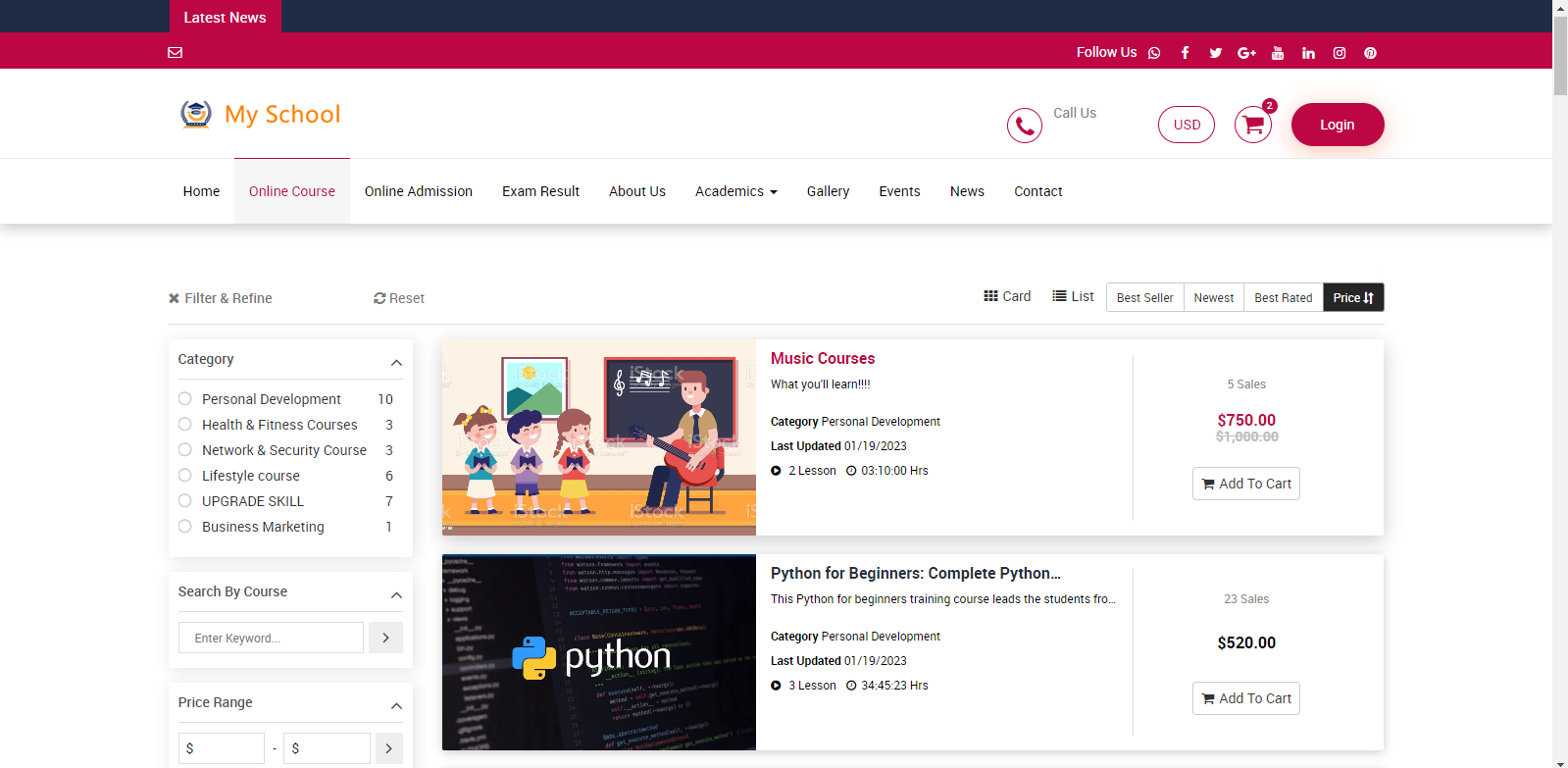Collapse the Search By Course panel
Screen dimensions: 1568x768
coord(396,594)
